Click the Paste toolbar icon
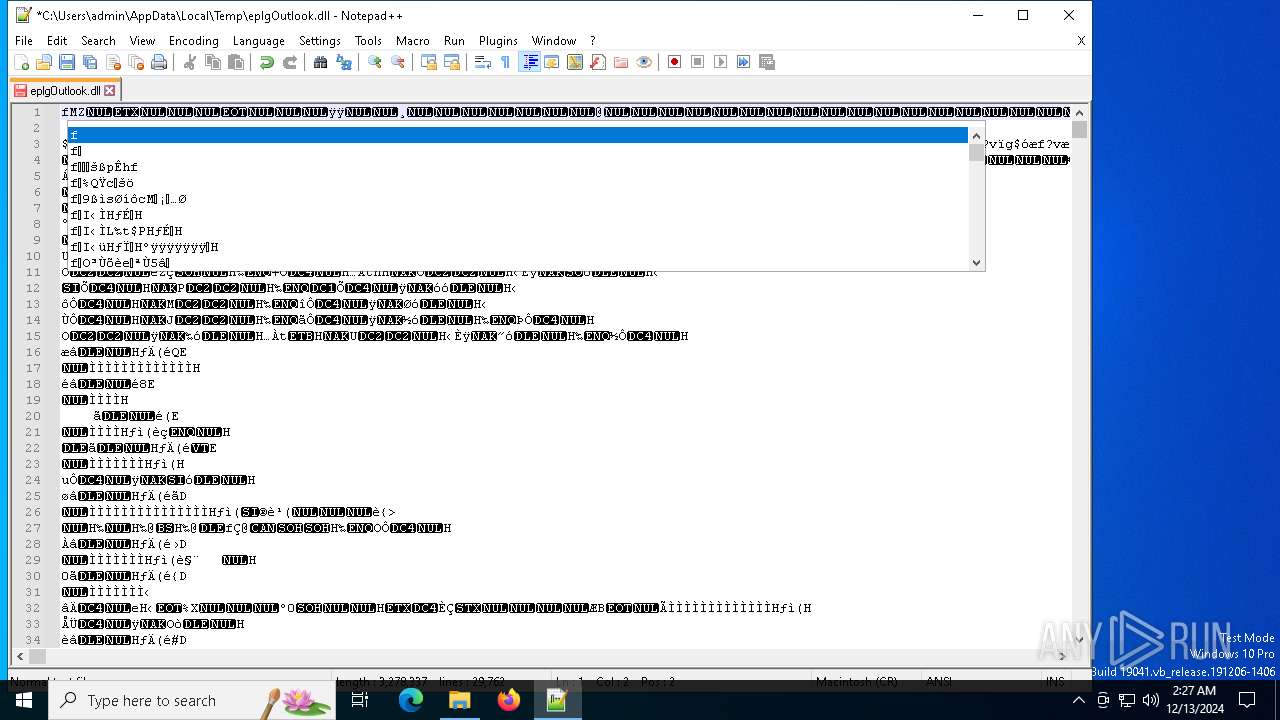The width and height of the screenshot is (1280, 720). 236,62
